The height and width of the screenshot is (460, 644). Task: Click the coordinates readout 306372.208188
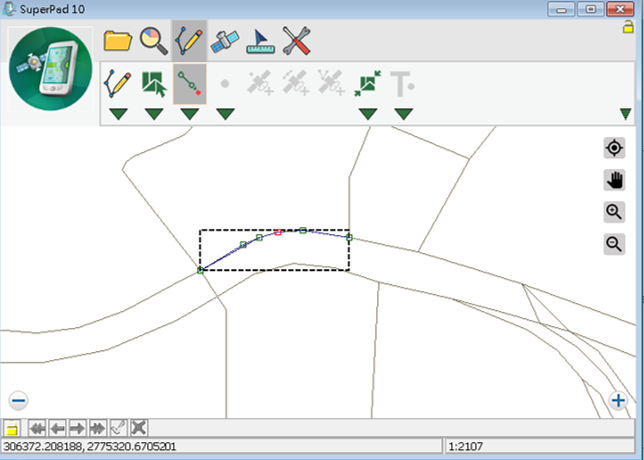(x=90, y=446)
